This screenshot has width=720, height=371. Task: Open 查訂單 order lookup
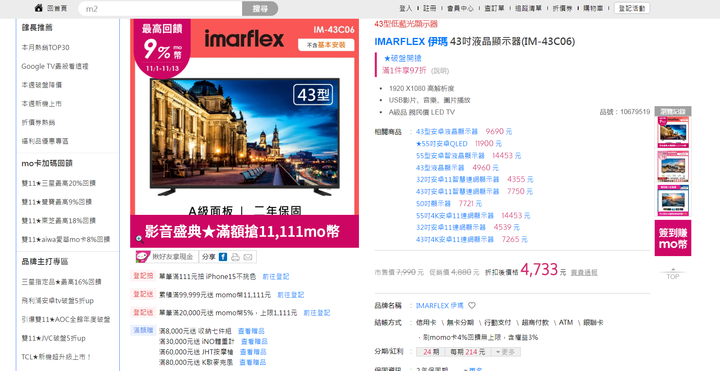tap(494, 8)
